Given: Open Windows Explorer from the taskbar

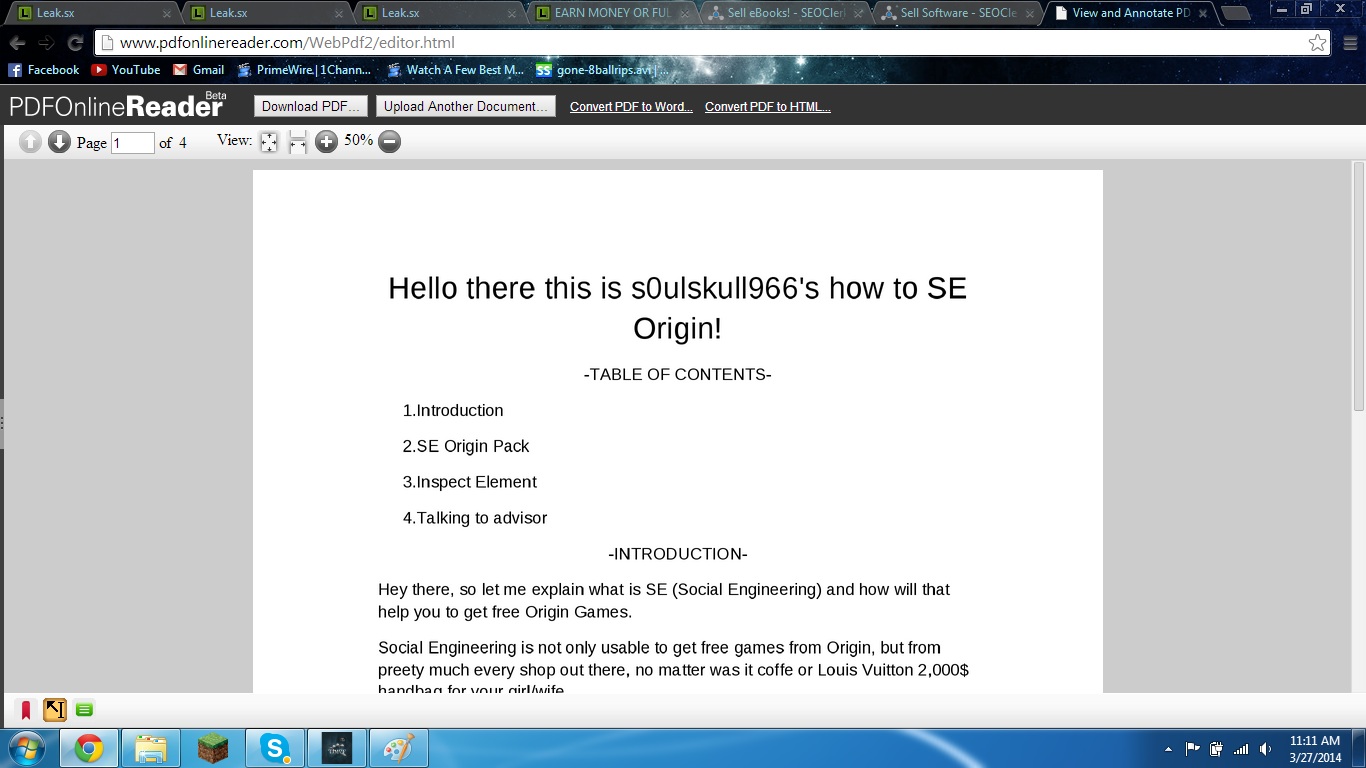Looking at the screenshot, I should 151,748.
